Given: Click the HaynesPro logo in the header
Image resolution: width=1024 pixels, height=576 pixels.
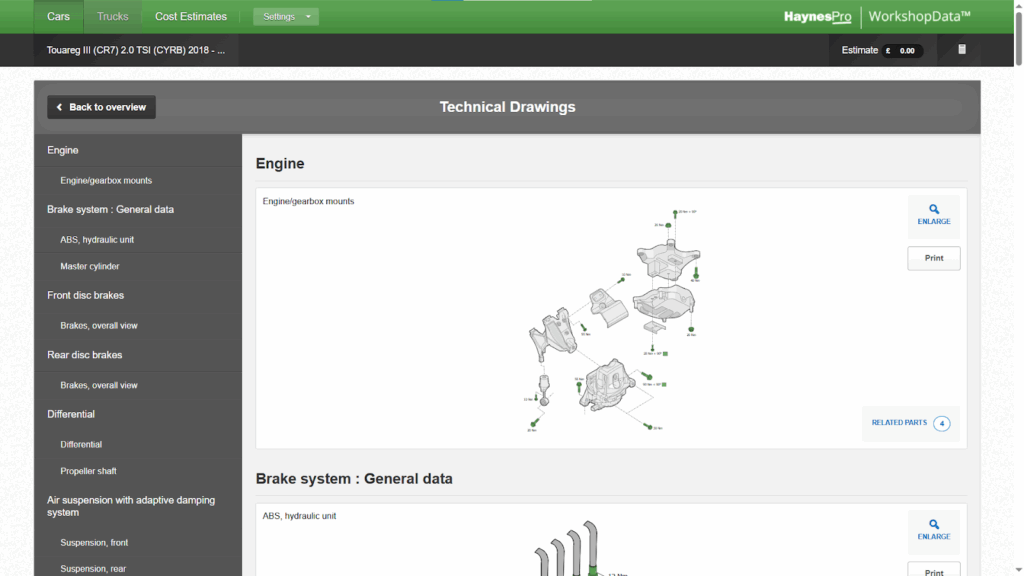Looking at the screenshot, I should (817, 16).
